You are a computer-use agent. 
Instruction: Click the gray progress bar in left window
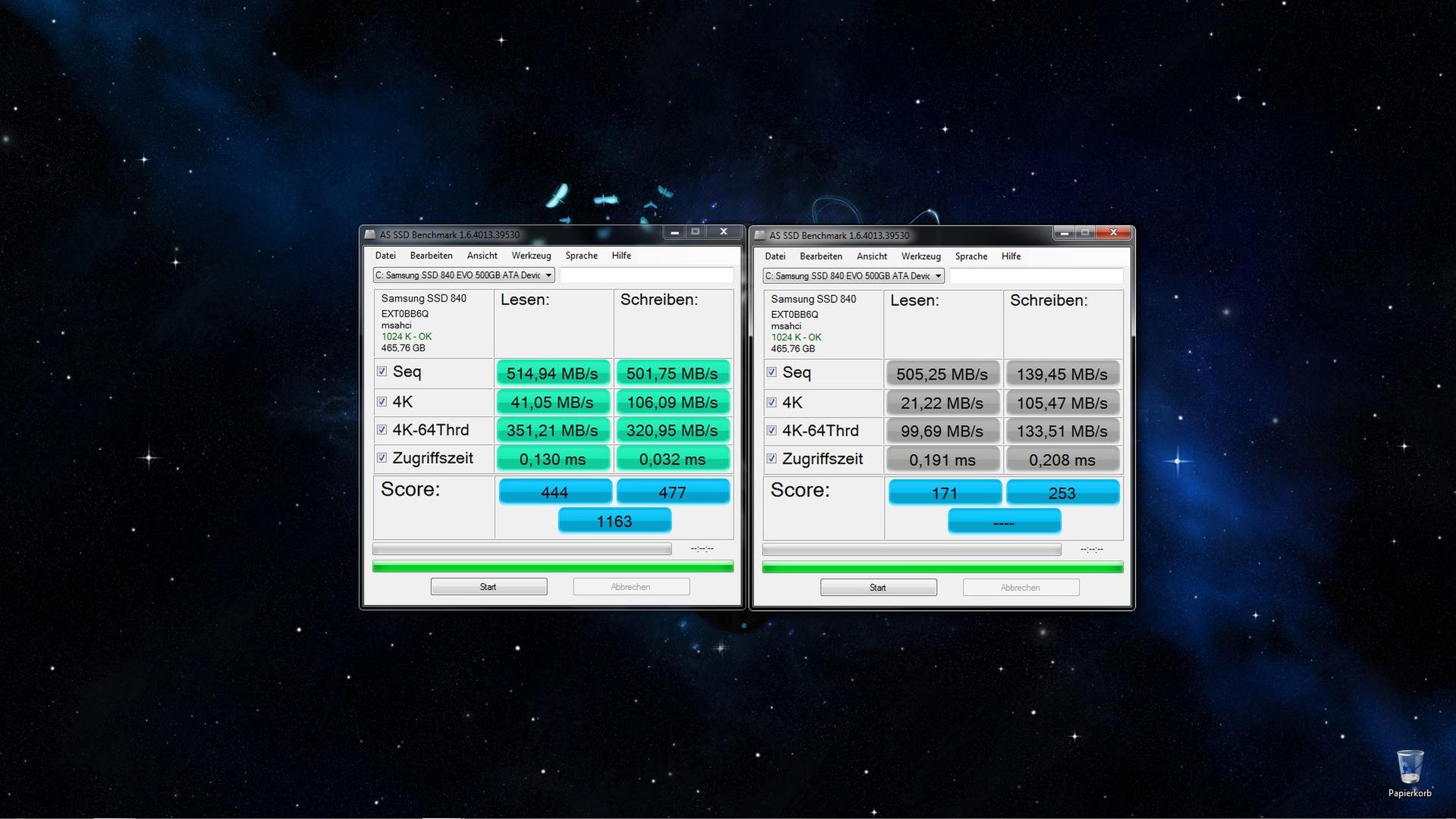tap(522, 549)
